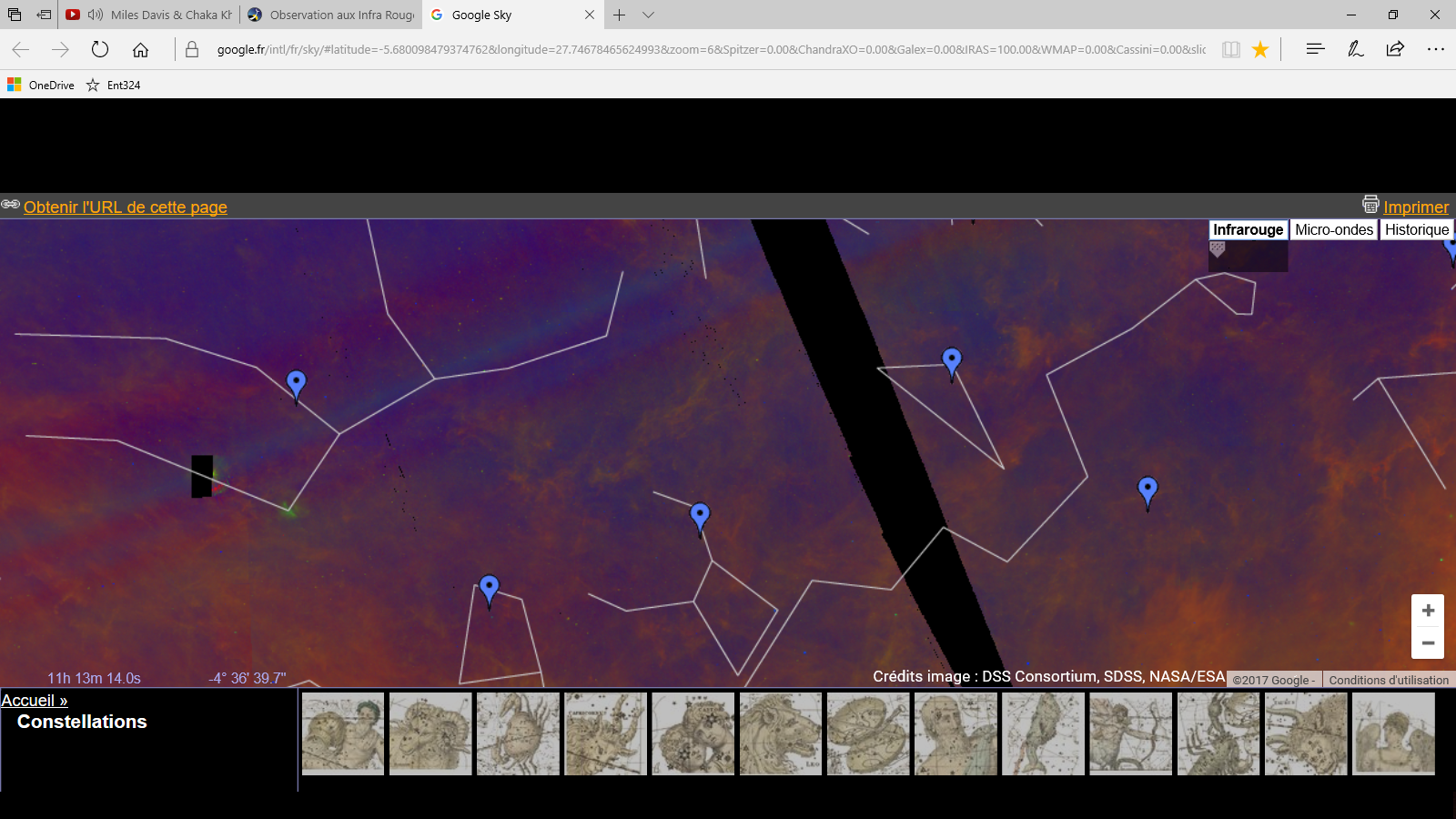Click the Constellations heading
Image resolution: width=1456 pixels, height=819 pixels.
82,722
